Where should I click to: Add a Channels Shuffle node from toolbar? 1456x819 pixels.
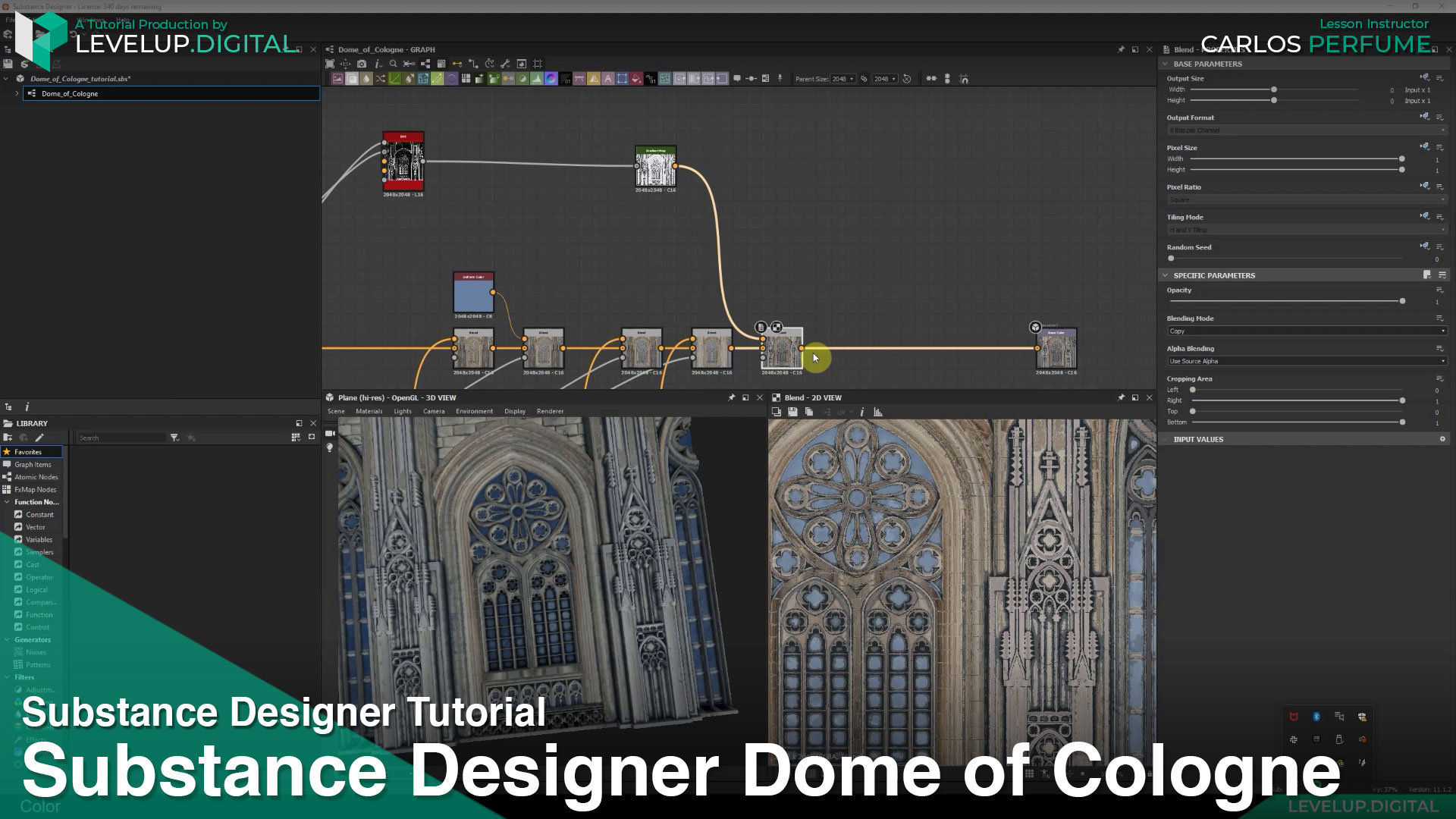pyautogui.click(x=380, y=79)
